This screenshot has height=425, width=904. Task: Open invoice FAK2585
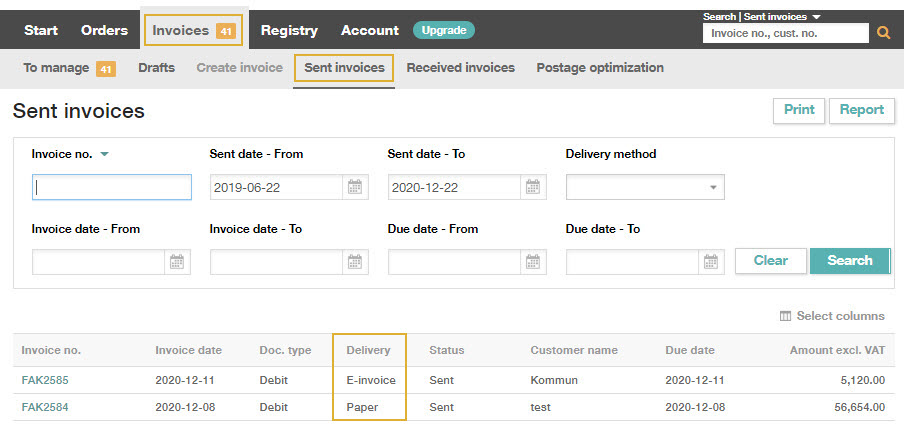pos(45,380)
